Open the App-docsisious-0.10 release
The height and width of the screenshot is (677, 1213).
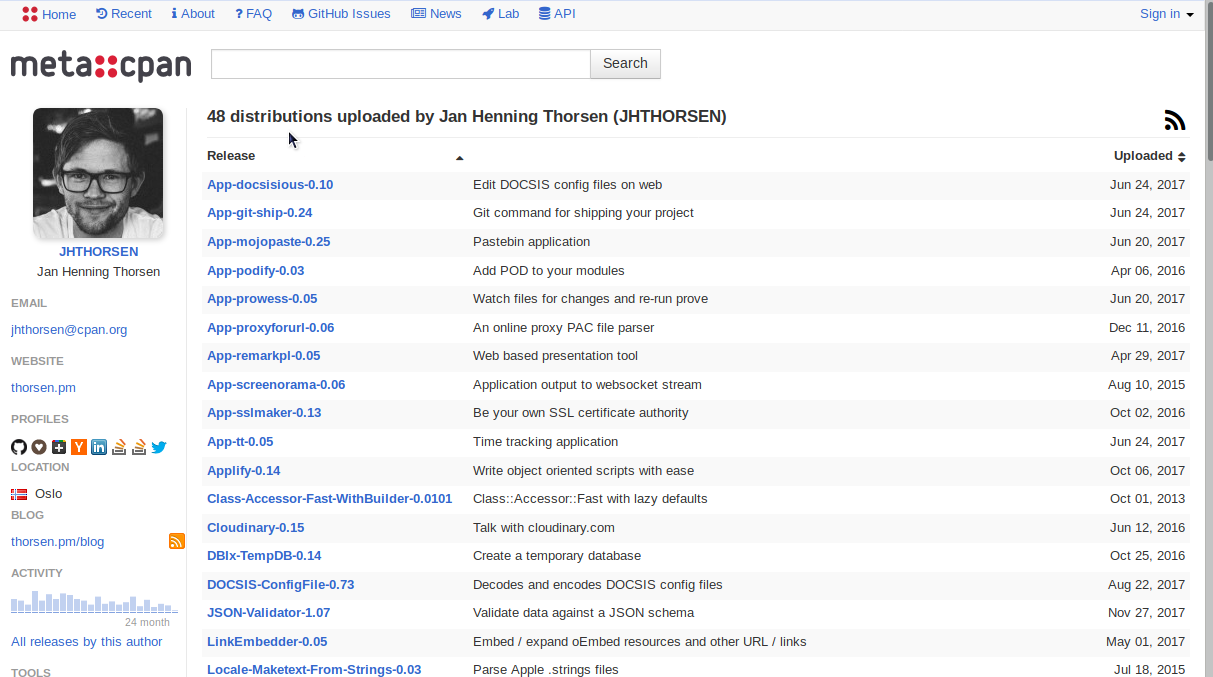tap(270, 185)
